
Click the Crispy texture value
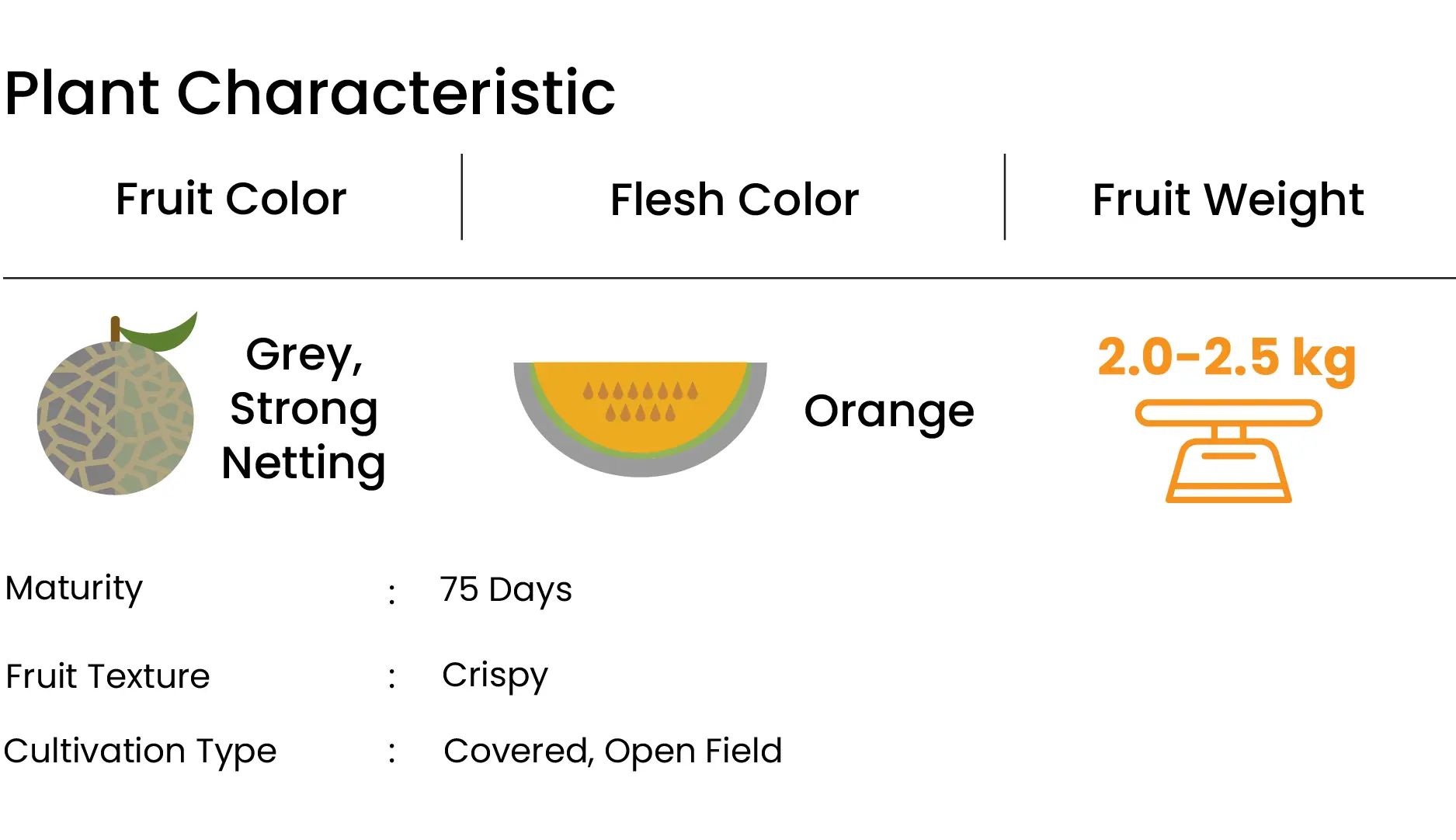tap(495, 676)
